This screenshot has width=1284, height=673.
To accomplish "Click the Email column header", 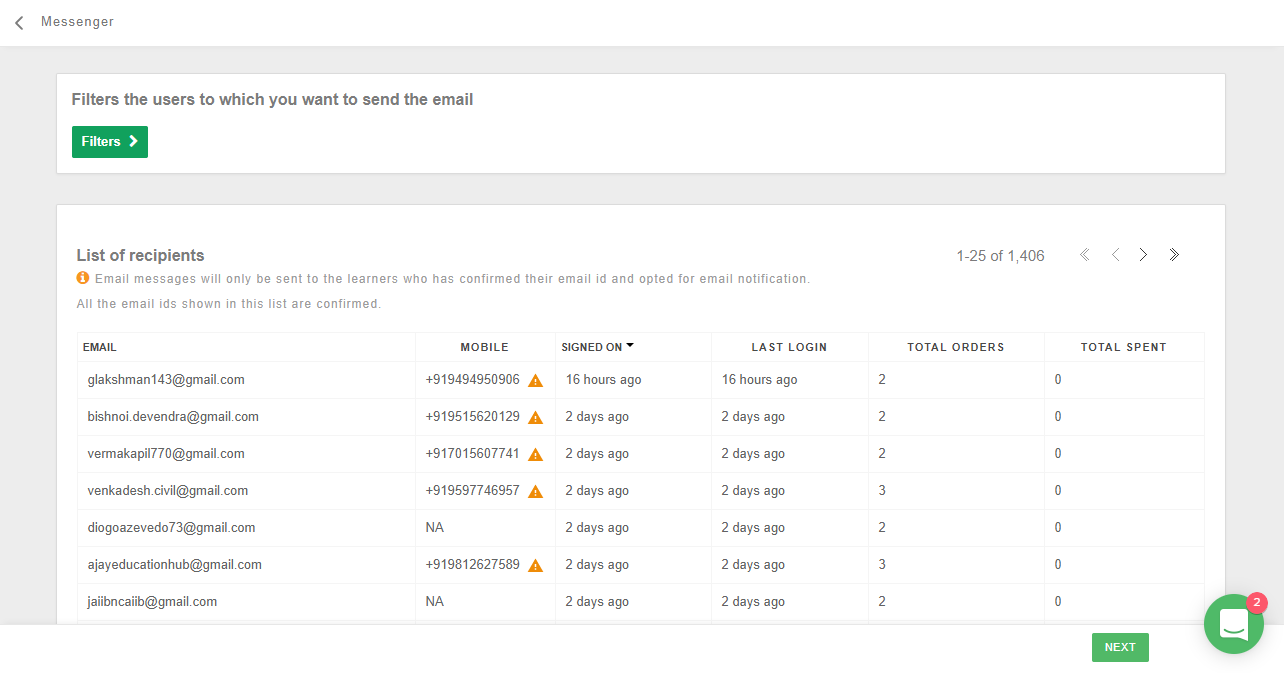I will click(x=100, y=347).
